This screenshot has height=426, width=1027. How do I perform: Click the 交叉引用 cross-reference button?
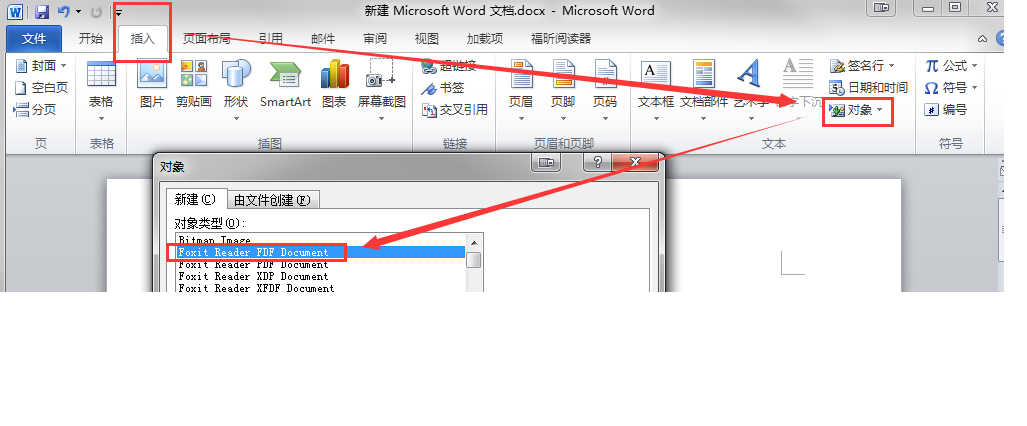(x=455, y=109)
